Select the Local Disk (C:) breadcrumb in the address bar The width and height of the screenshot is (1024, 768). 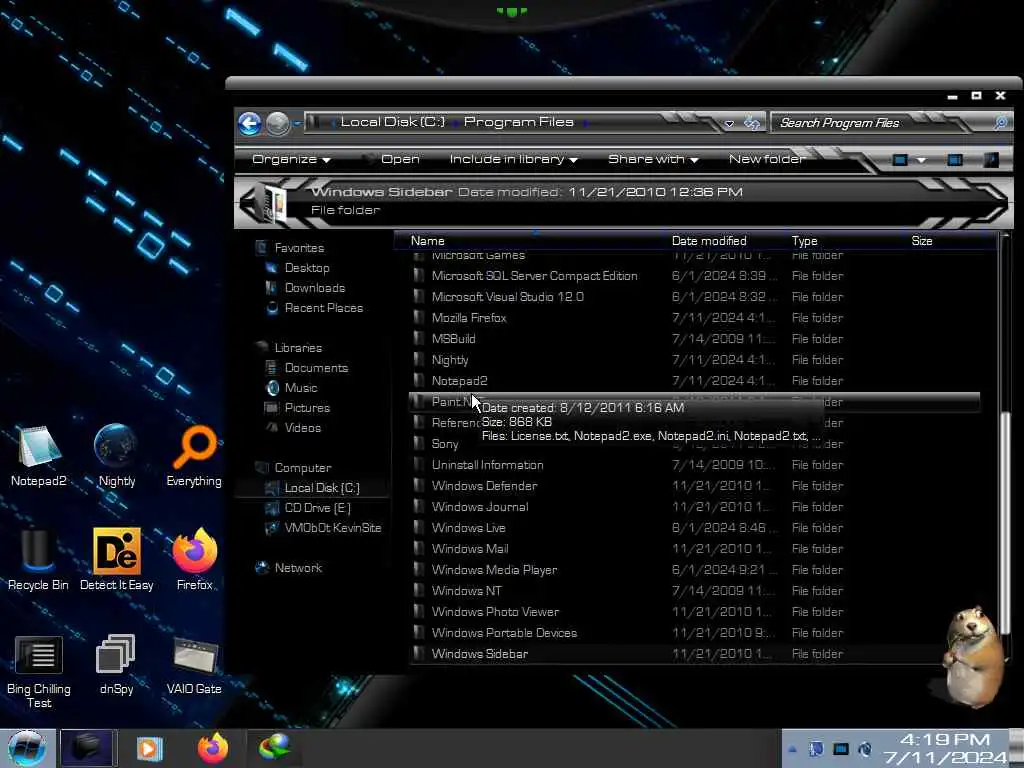pyautogui.click(x=392, y=122)
